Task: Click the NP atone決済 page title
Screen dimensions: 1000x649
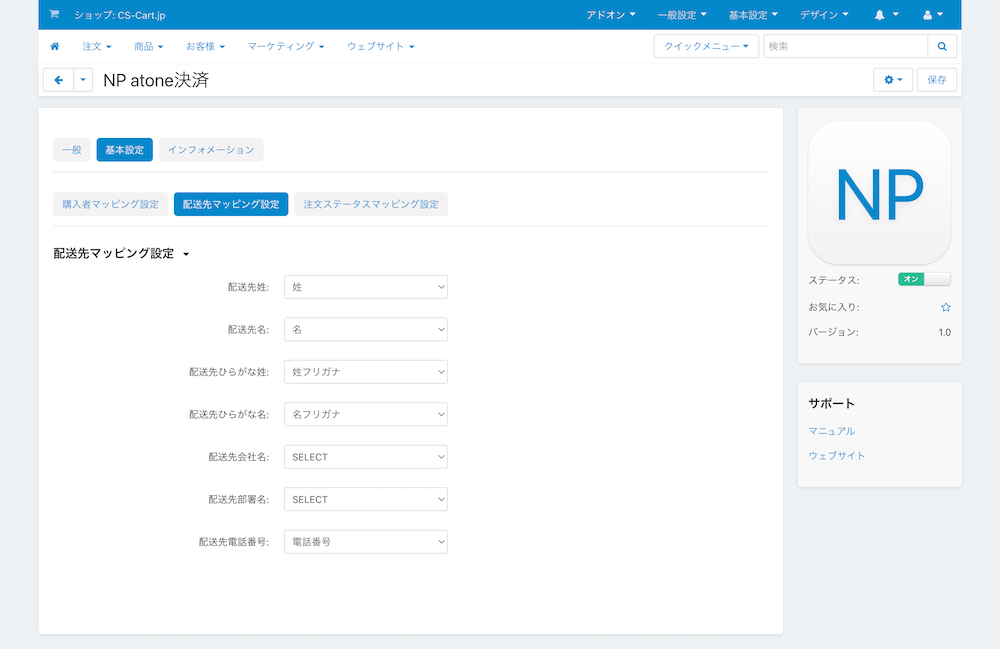Action: point(156,80)
